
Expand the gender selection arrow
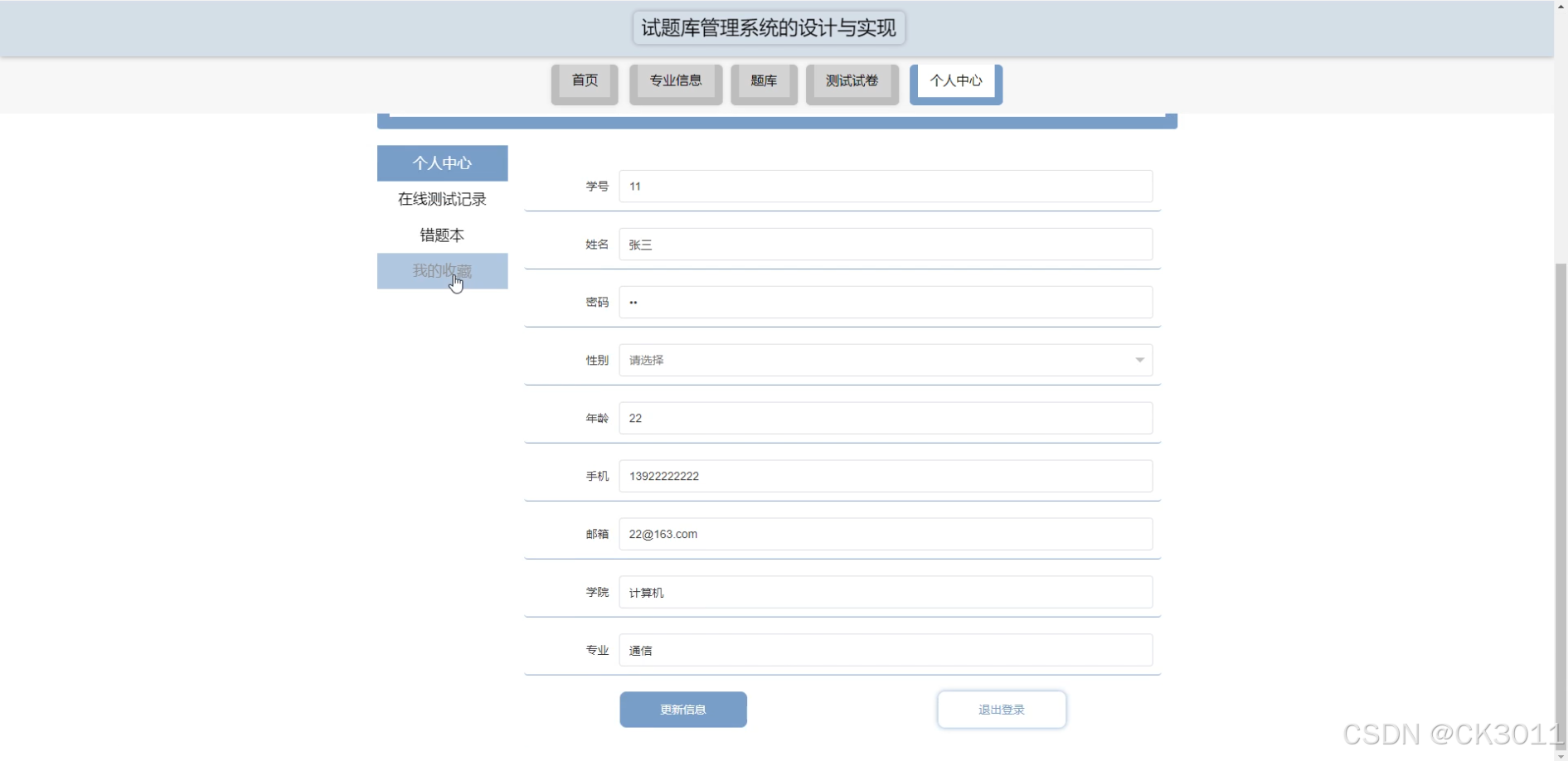tap(1140, 360)
